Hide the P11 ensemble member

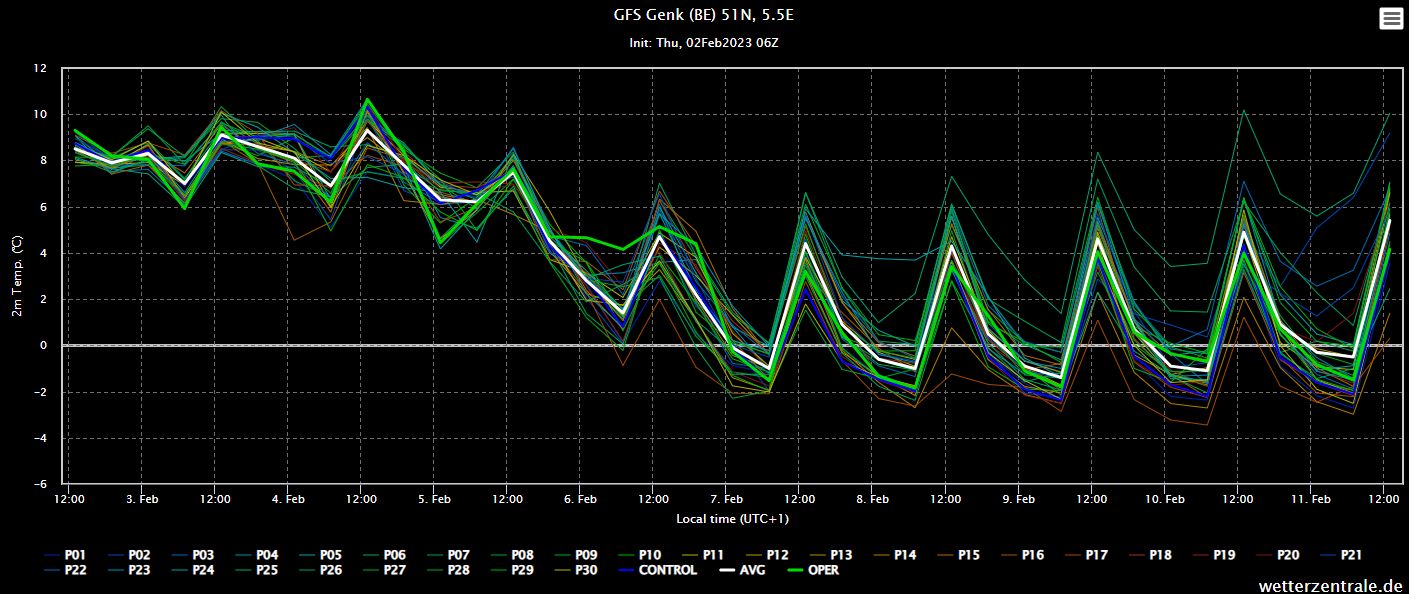tap(705, 554)
